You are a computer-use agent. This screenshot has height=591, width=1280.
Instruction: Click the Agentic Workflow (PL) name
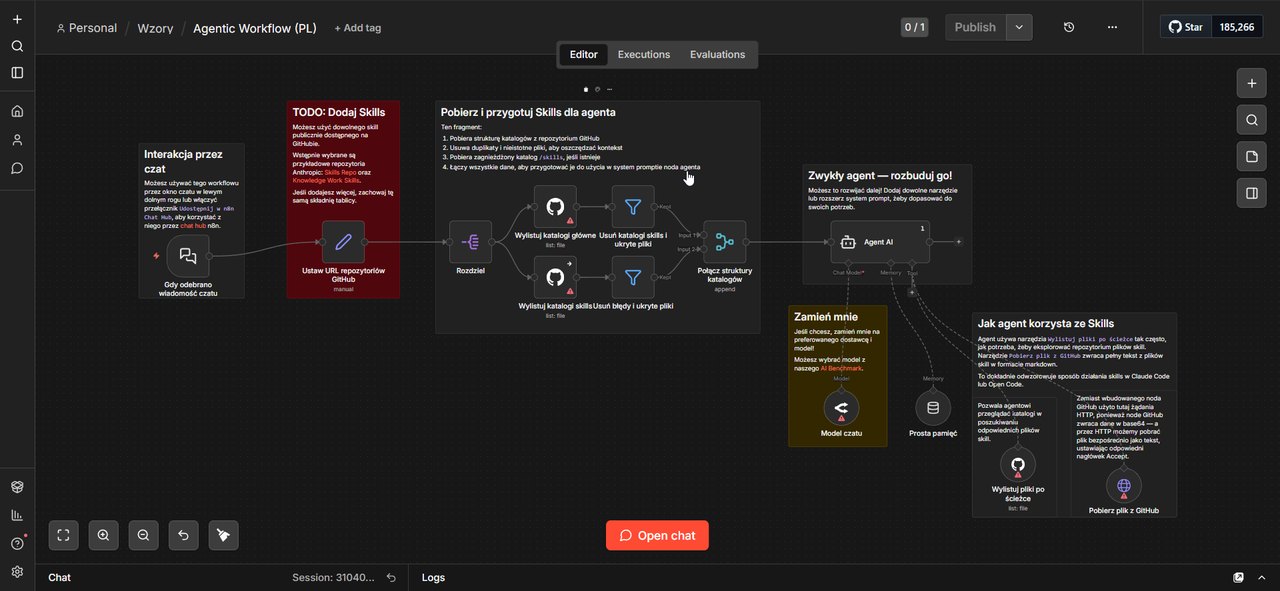(255, 28)
